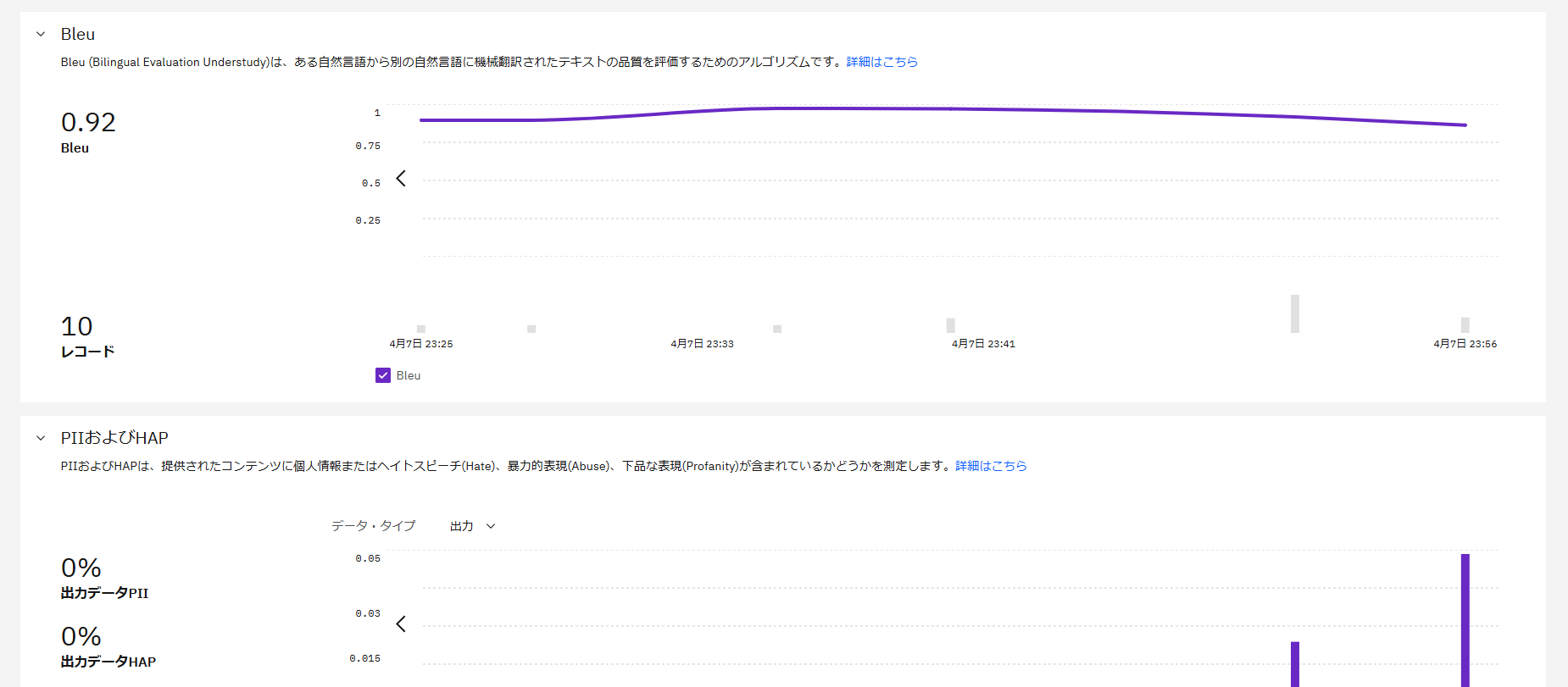Click the データ・タイプ label

(x=374, y=526)
